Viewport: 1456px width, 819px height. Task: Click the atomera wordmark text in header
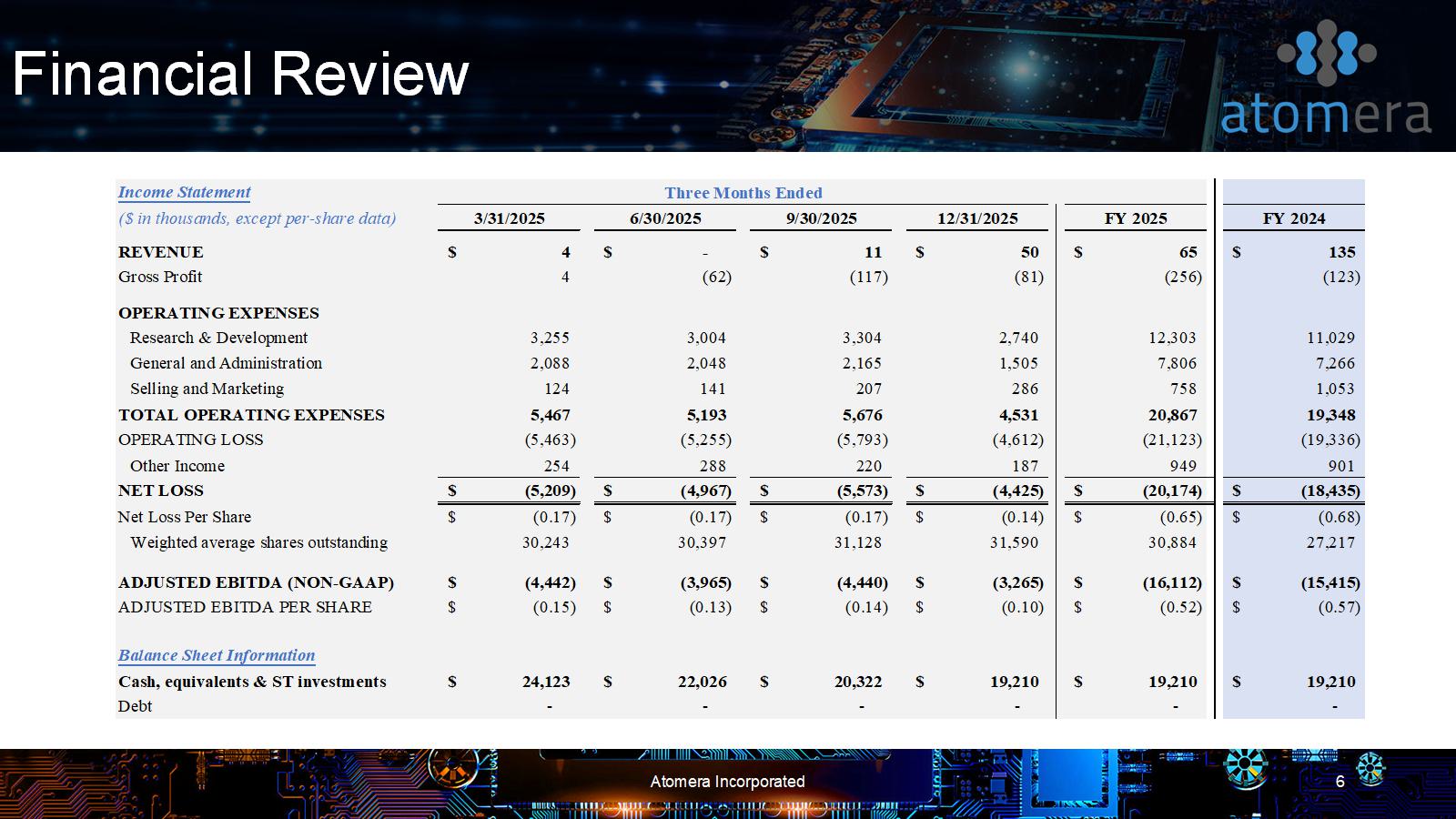point(1325,114)
